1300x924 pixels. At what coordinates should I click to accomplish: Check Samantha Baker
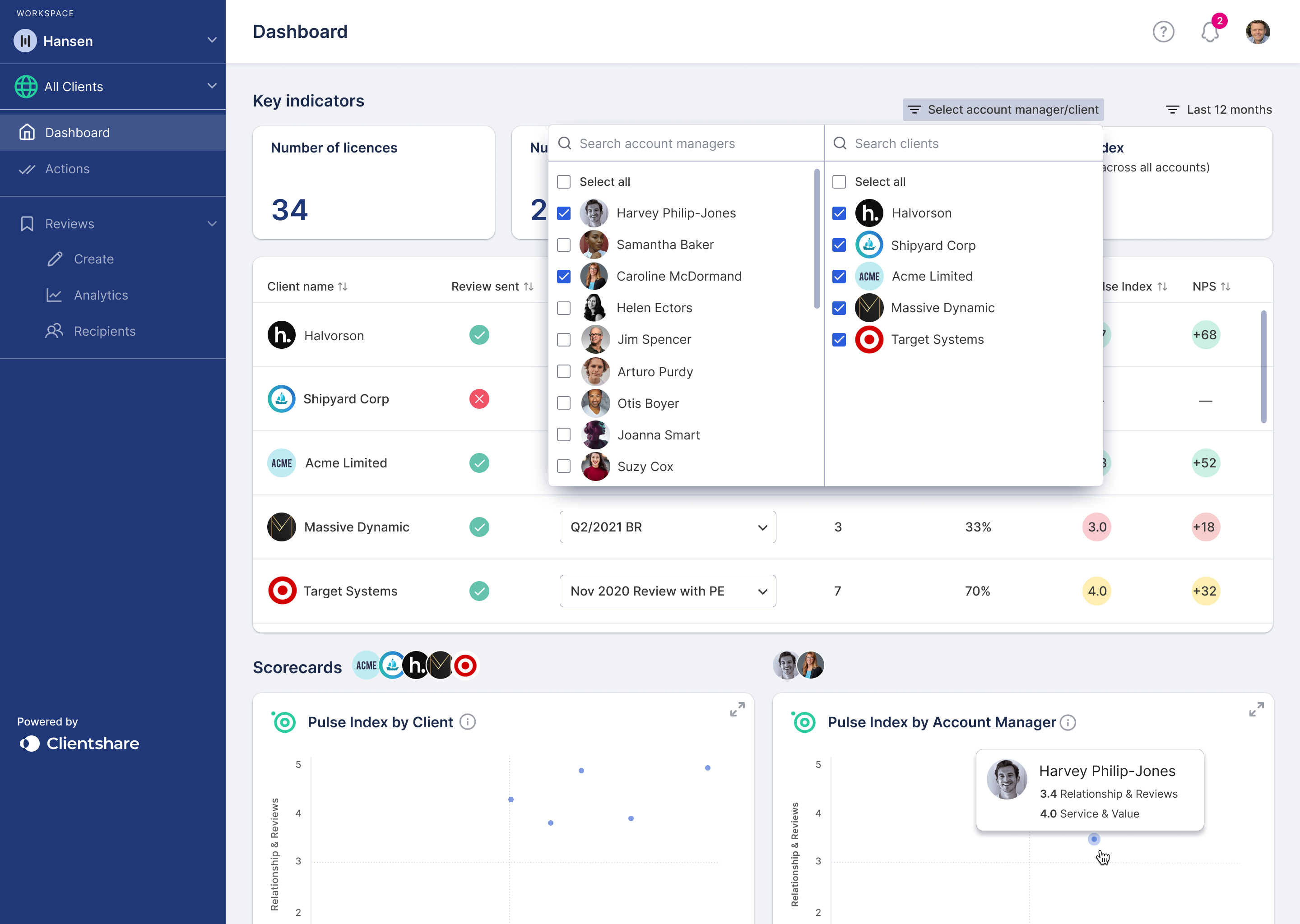563,245
